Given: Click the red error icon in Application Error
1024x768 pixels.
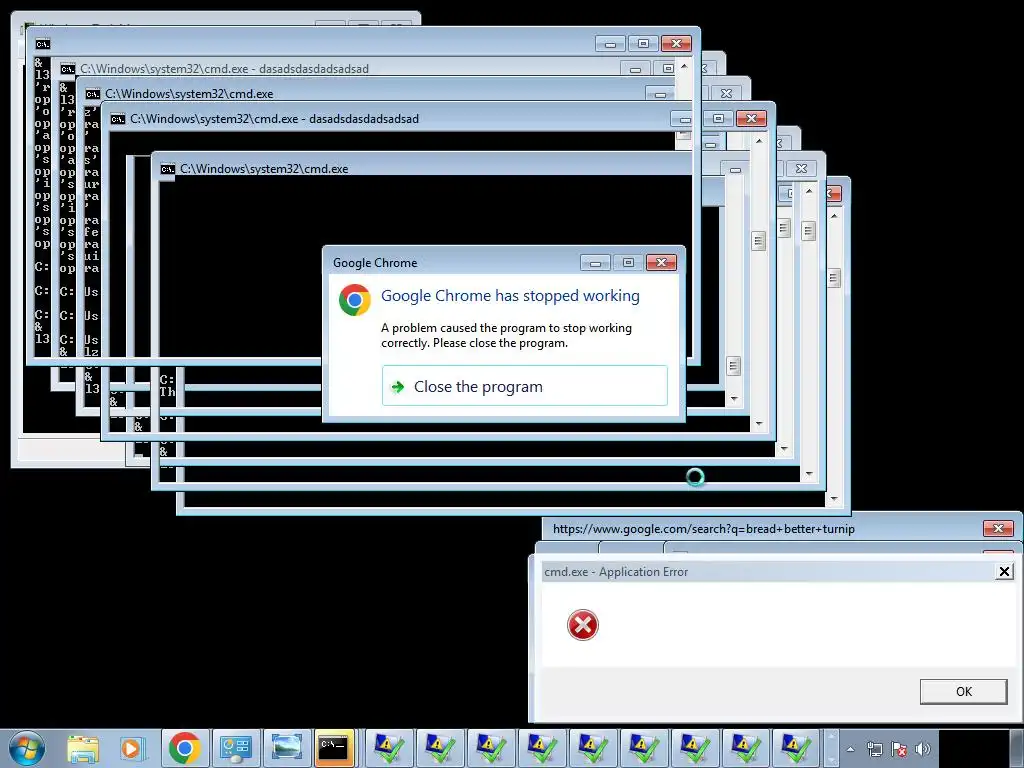Looking at the screenshot, I should 583,625.
